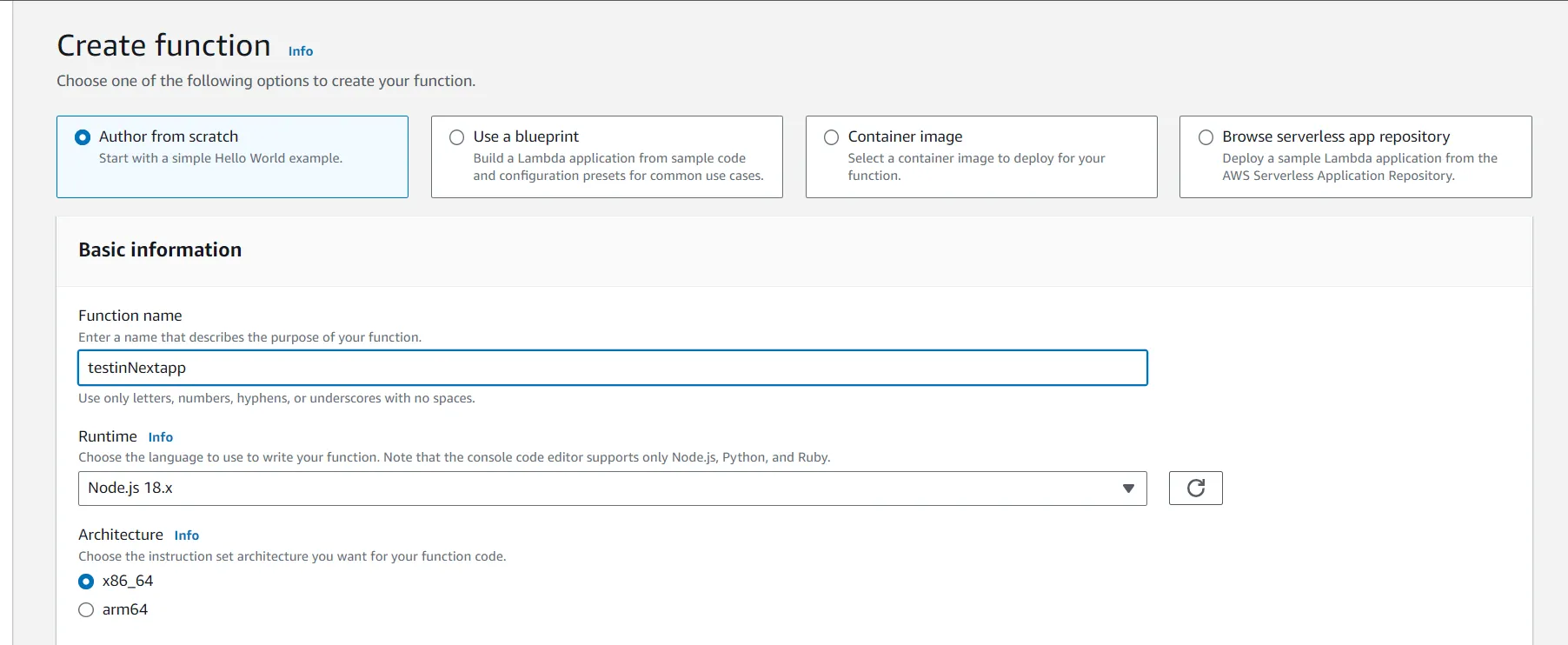Open Info link next to Create function
This screenshot has height=645, width=1568.
point(300,51)
